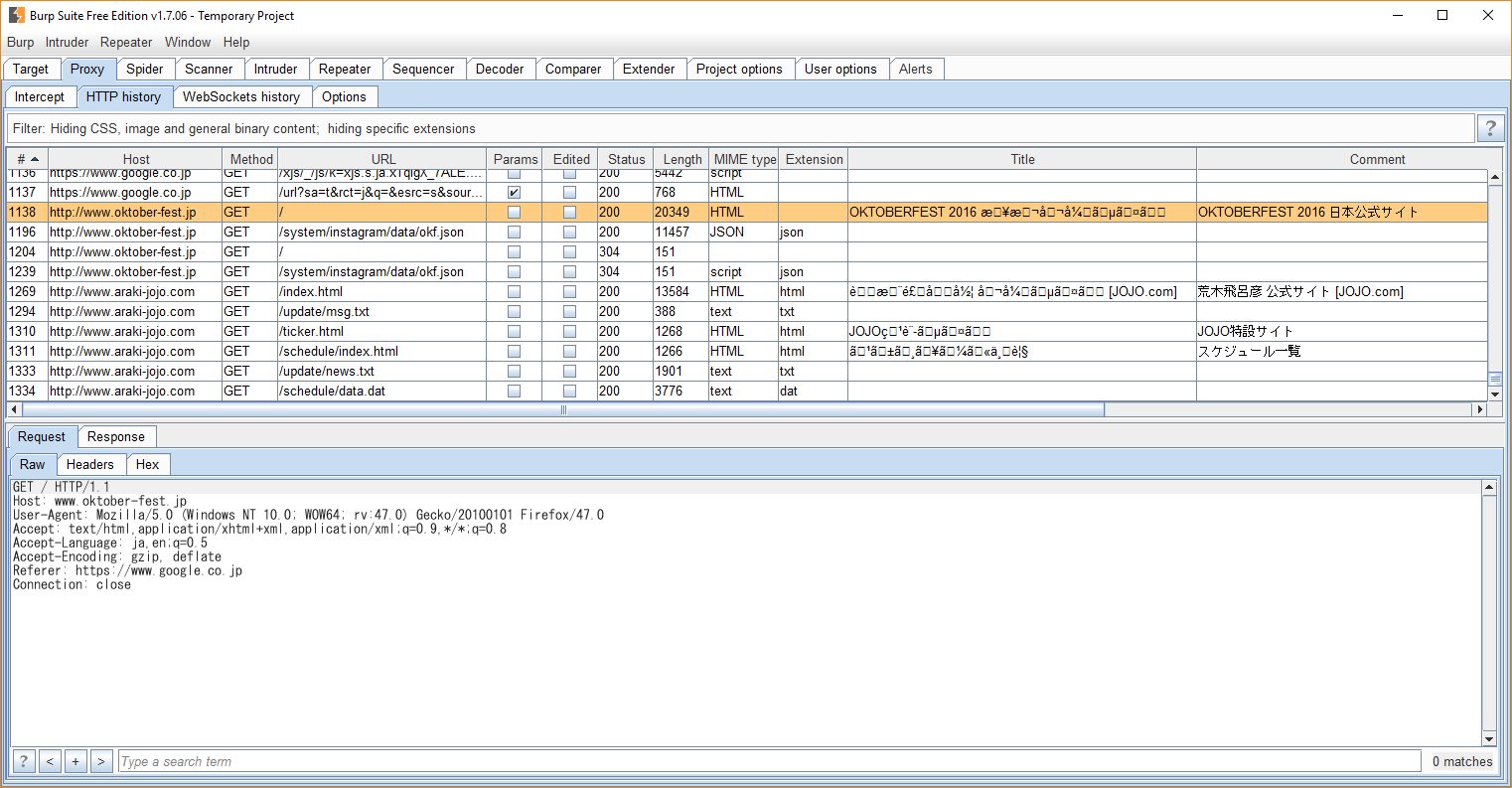The height and width of the screenshot is (788, 1512).
Task: Select row 1333 /update/news.txt
Action: pyautogui.click(x=747, y=371)
